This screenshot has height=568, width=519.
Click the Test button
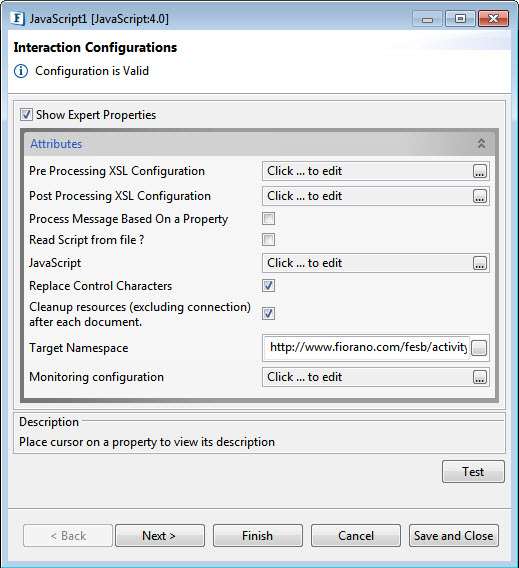(x=473, y=472)
